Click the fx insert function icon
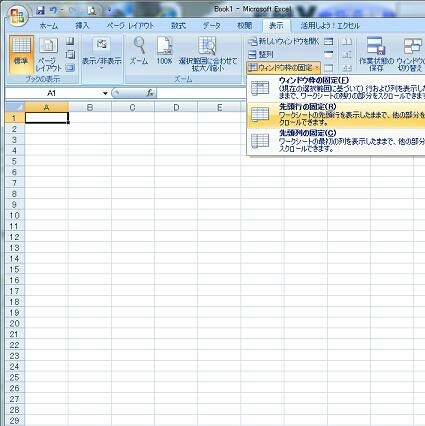Image resolution: width=425 pixels, height=426 pixels. coord(150,93)
